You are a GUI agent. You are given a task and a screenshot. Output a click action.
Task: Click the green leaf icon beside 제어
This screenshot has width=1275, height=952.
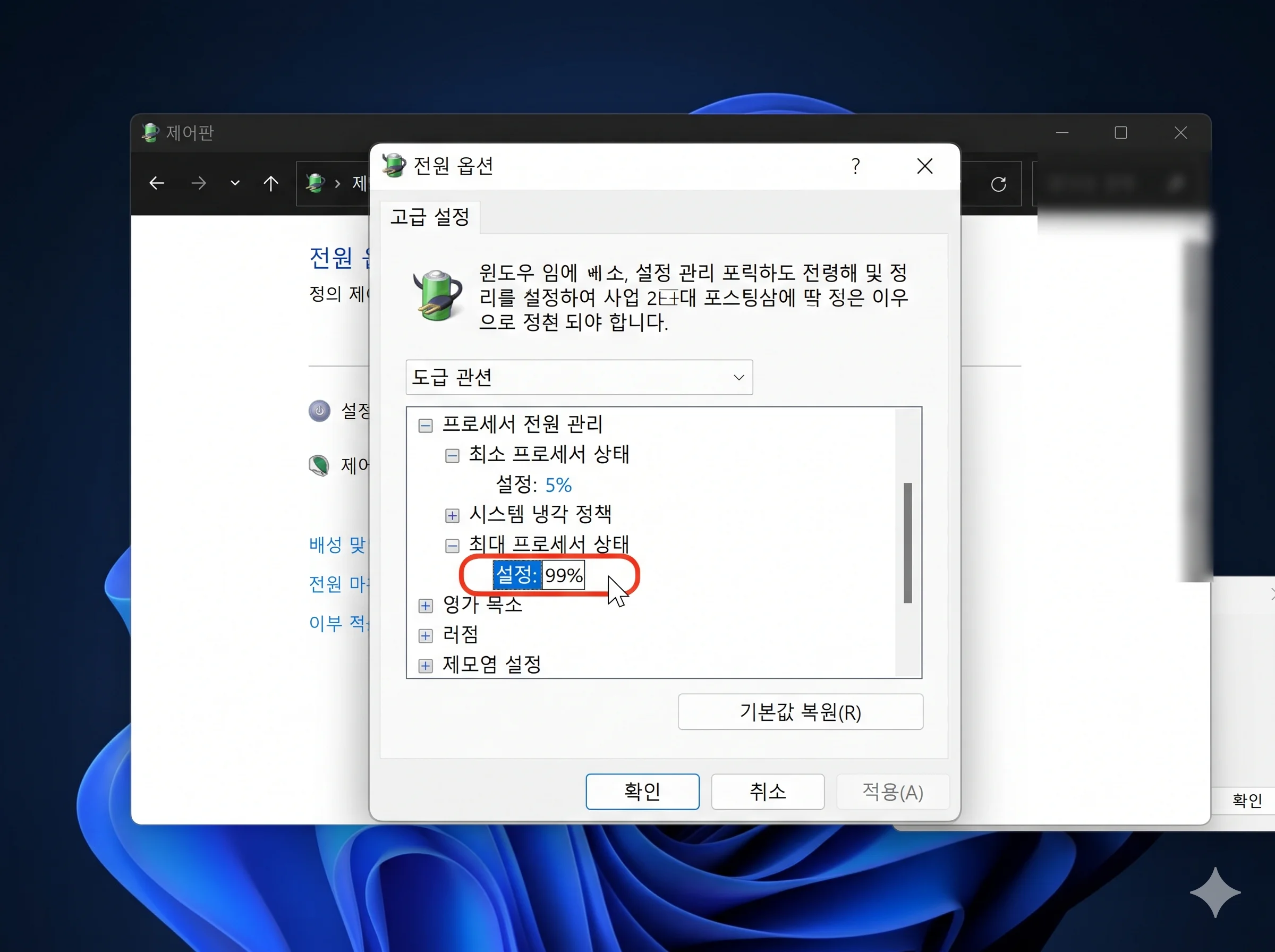tap(319, 465)
